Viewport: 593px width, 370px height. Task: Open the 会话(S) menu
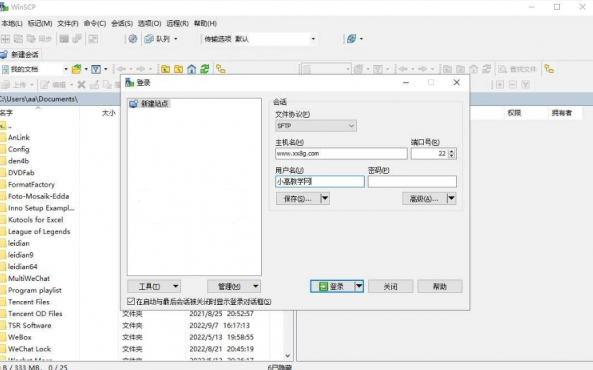[x=122, y=23]
